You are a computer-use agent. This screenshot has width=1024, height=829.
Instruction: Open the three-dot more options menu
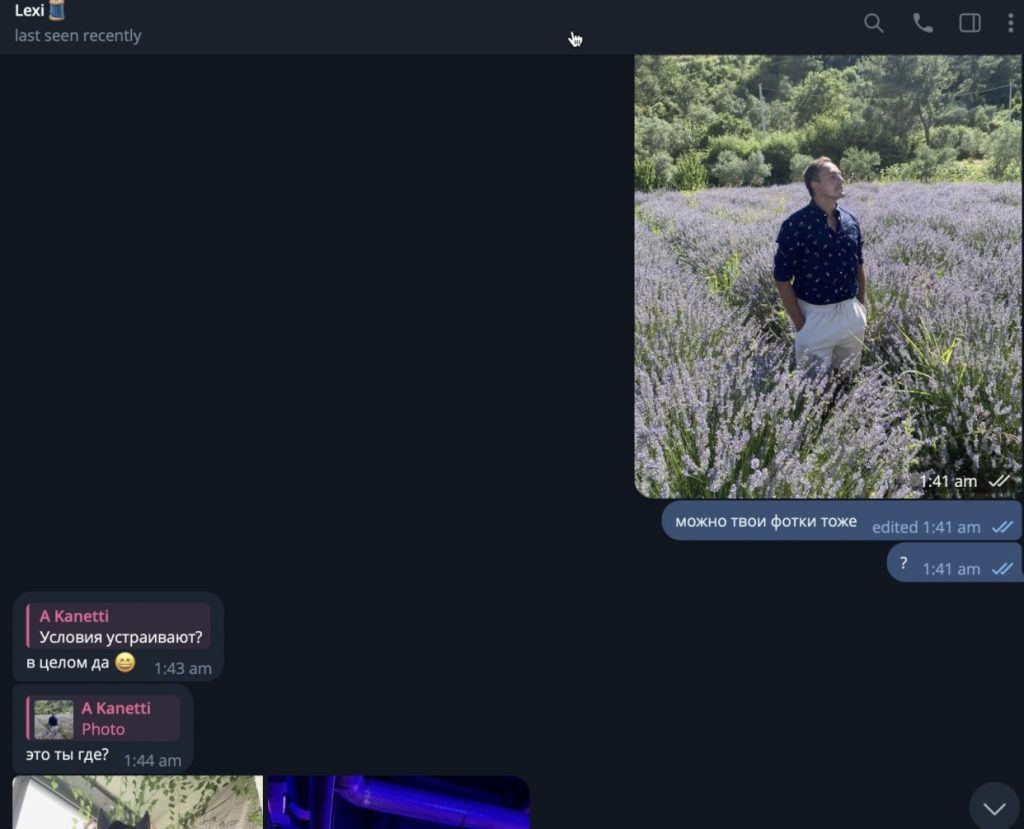(1010, 23)
